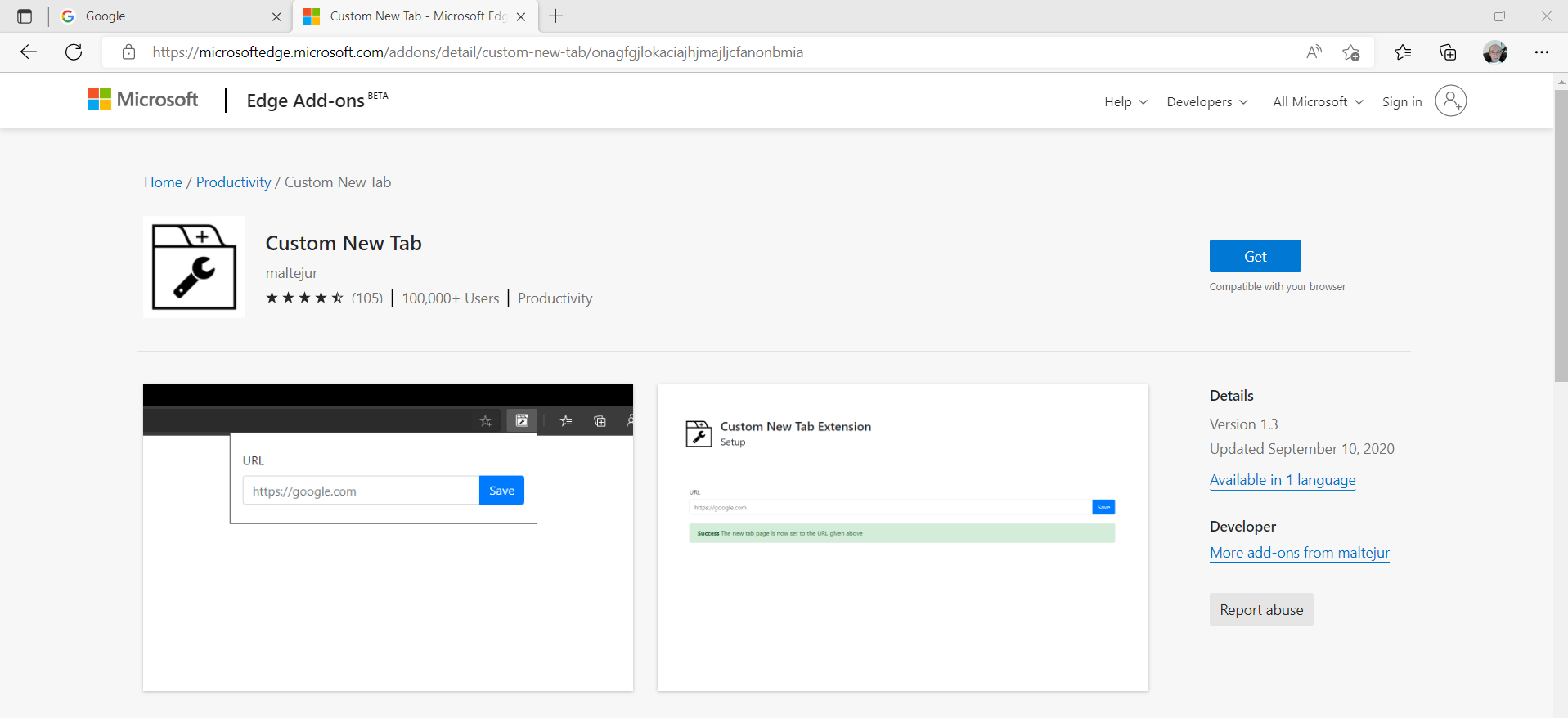Open the browser profile avatar

[1495, 52]
